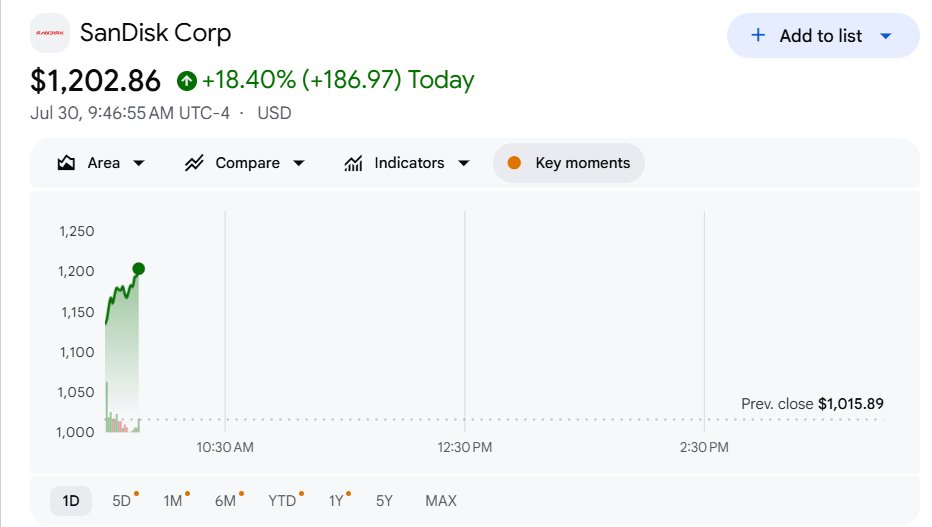The width and height of the screenshot is (932, 527).
Task: Click the 1,050 y-axis label
Action: click(x=76, y=392)
